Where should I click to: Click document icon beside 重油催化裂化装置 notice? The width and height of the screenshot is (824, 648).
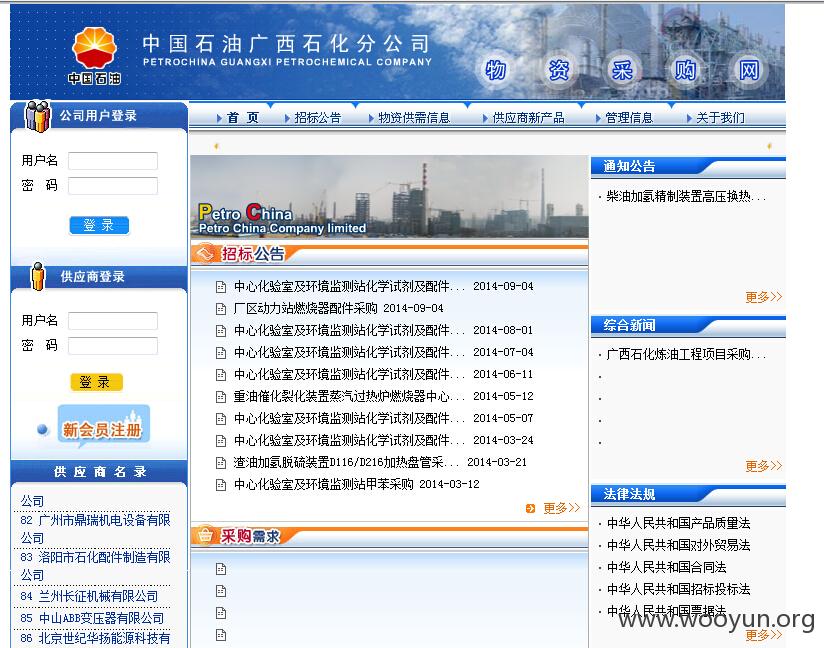221,397
